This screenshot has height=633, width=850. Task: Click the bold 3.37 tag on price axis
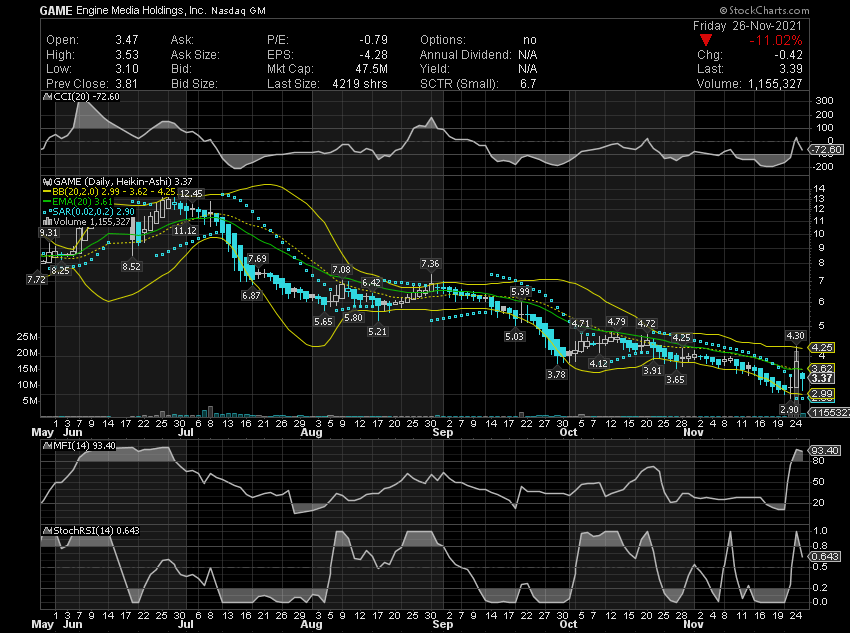pos(822,378)
